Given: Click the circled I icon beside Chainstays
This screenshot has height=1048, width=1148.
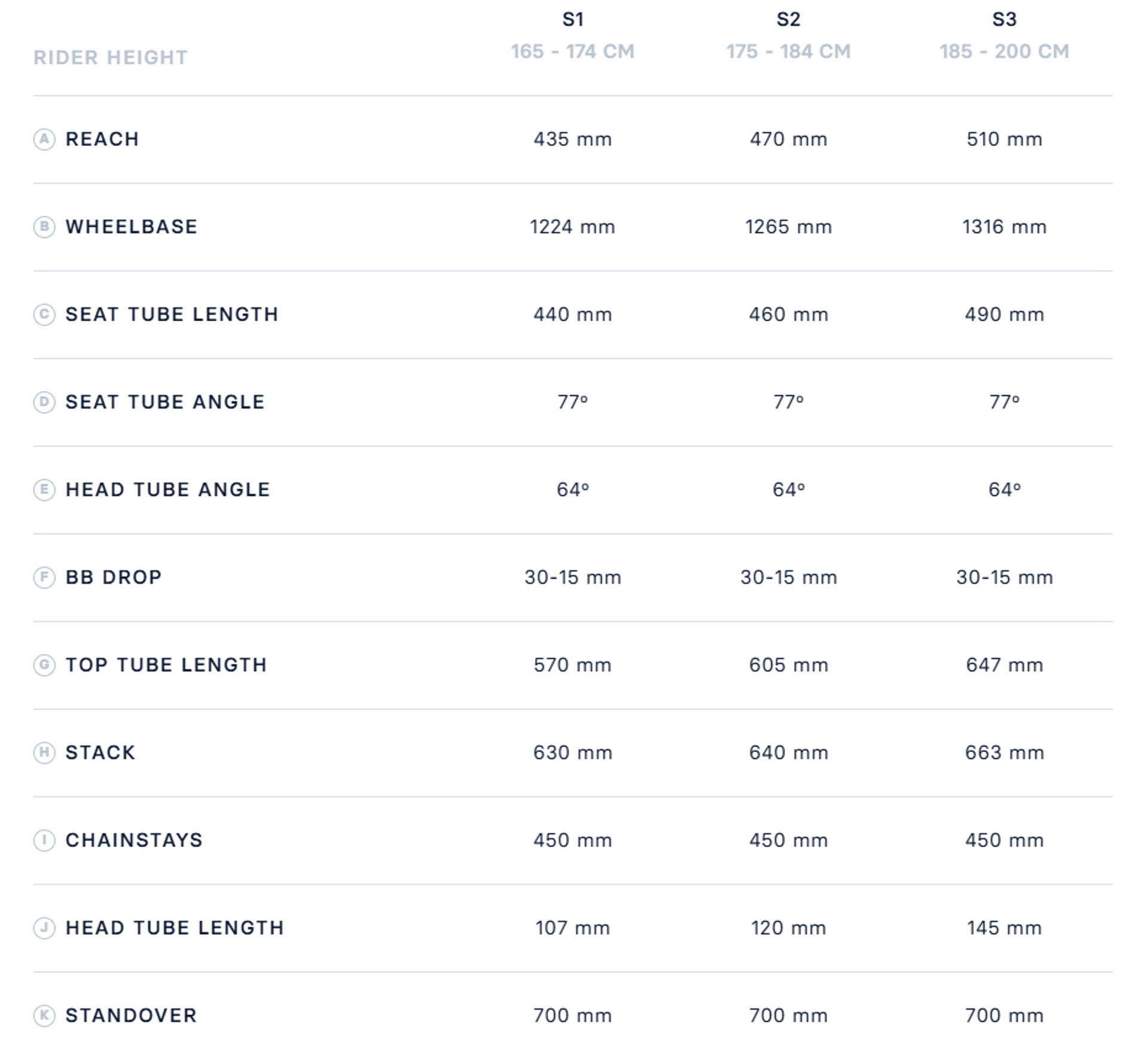Looking at the screenshot, I should point(44,840).
